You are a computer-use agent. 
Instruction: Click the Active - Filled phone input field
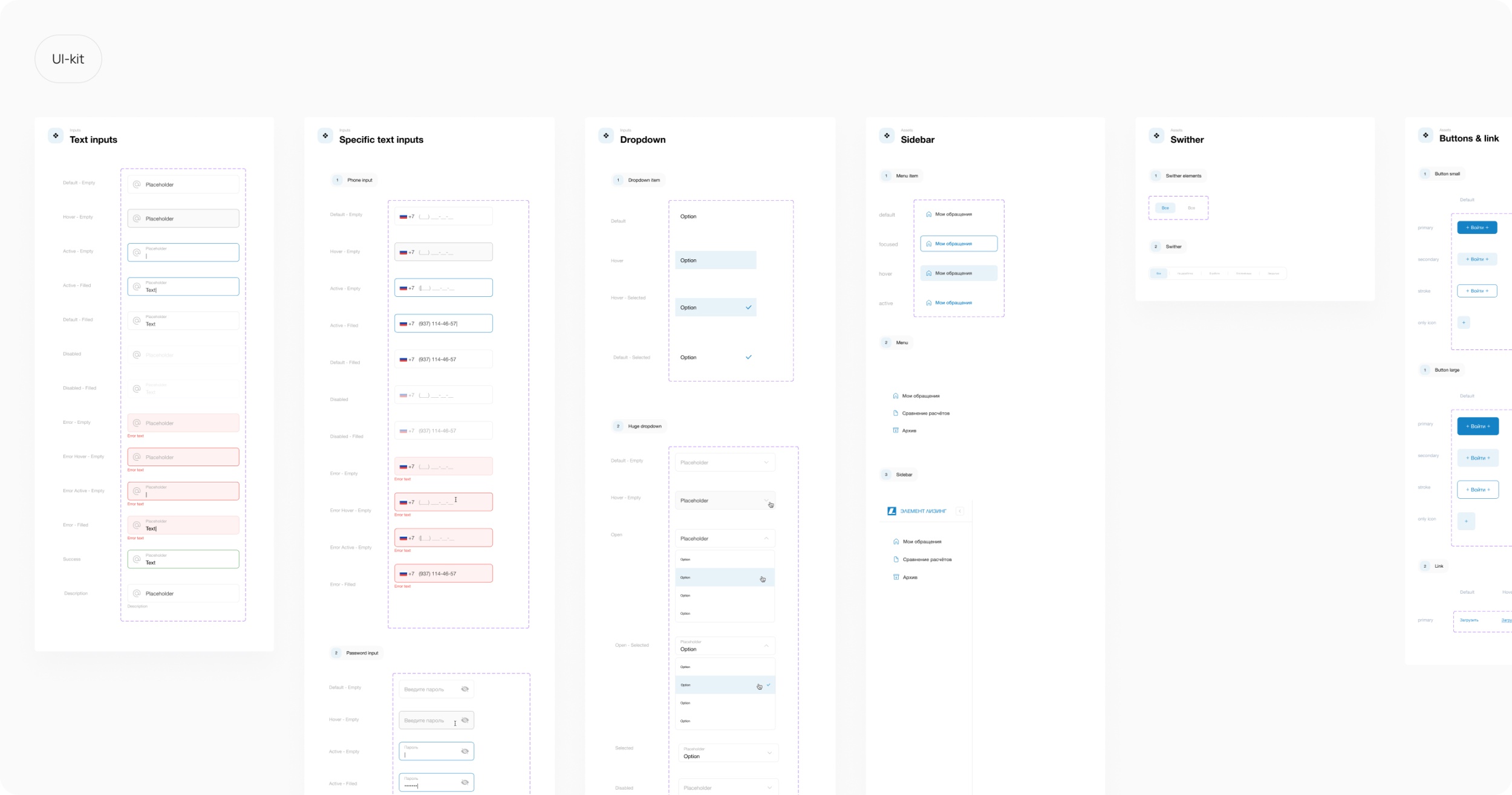pyautogui.click(x=443, y=323)
